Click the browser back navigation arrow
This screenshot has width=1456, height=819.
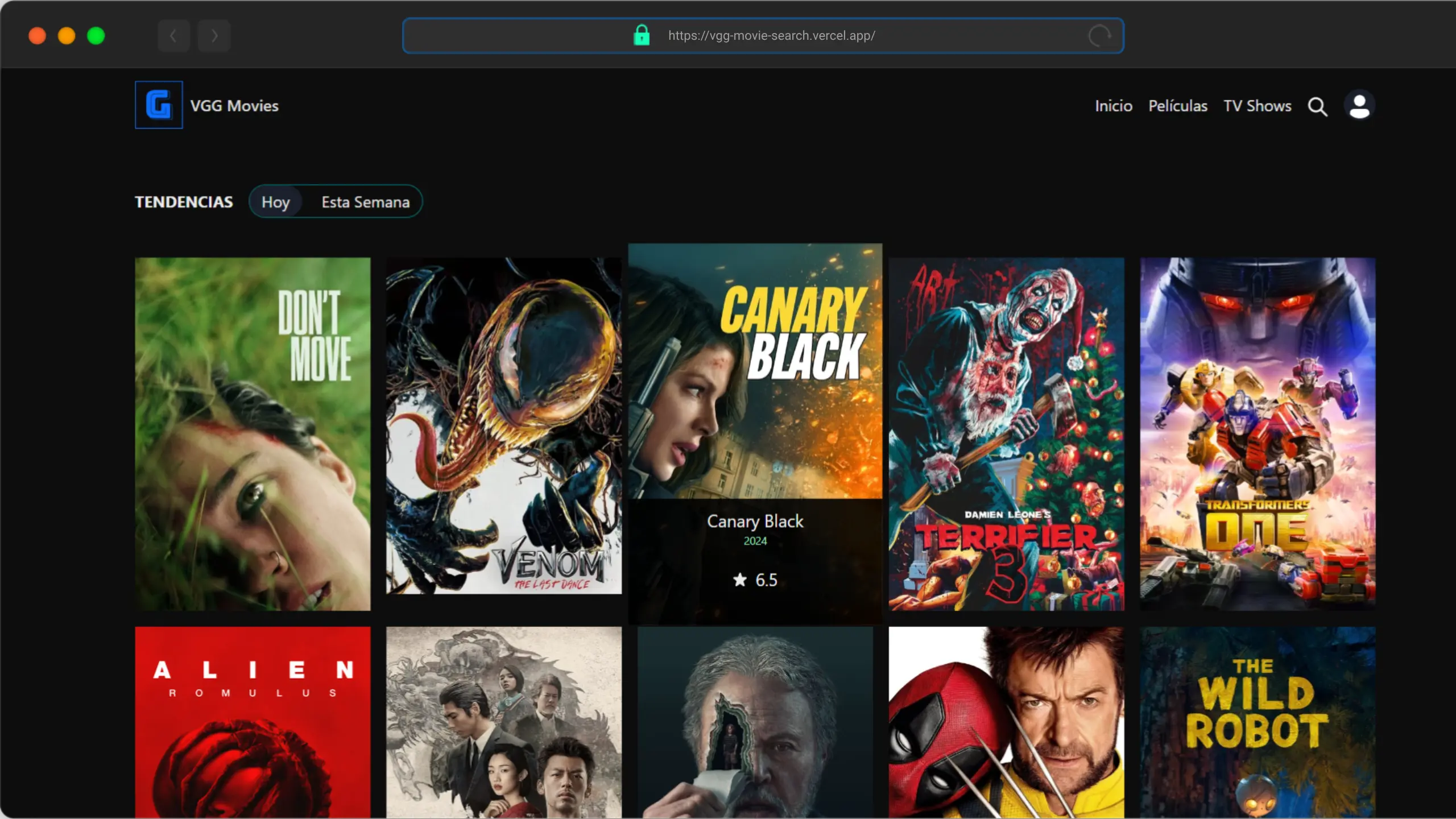(x=173, y=35)
